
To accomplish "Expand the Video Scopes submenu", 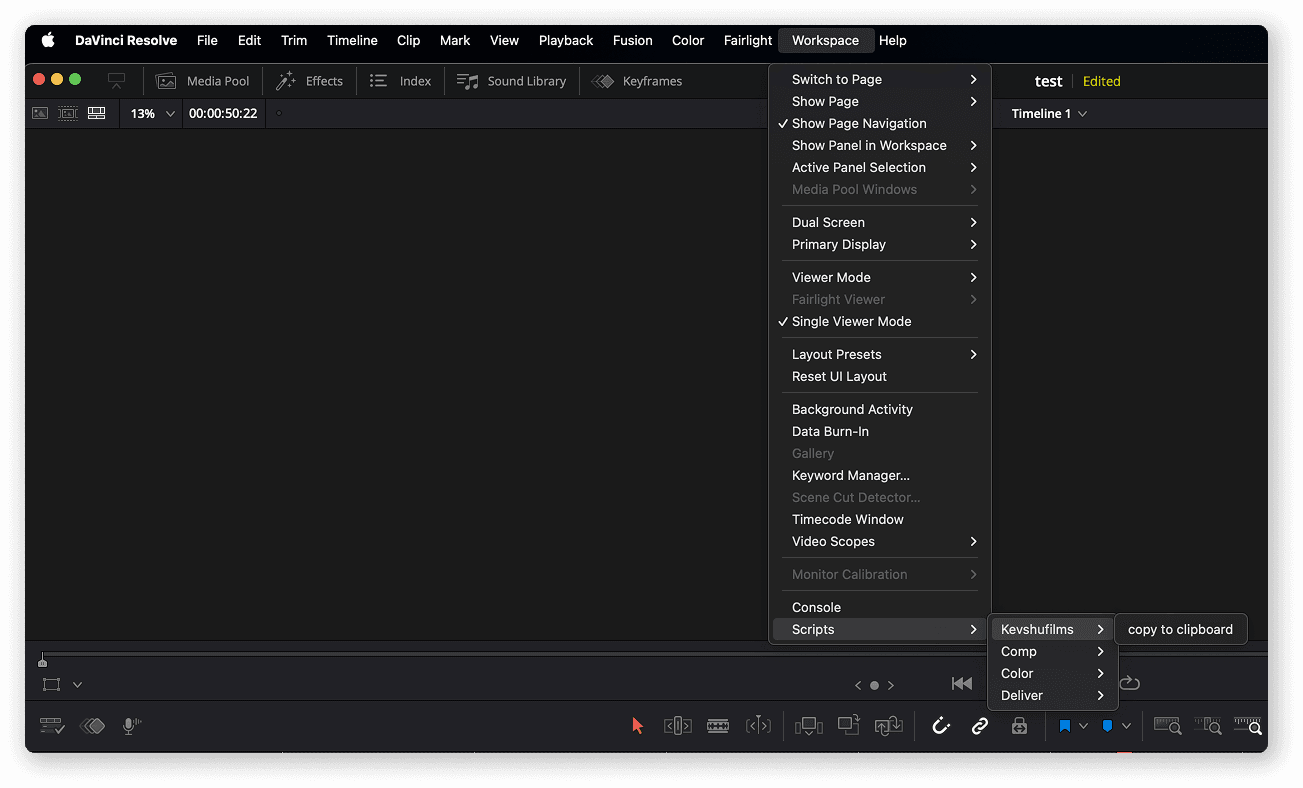I will point(880,541).
